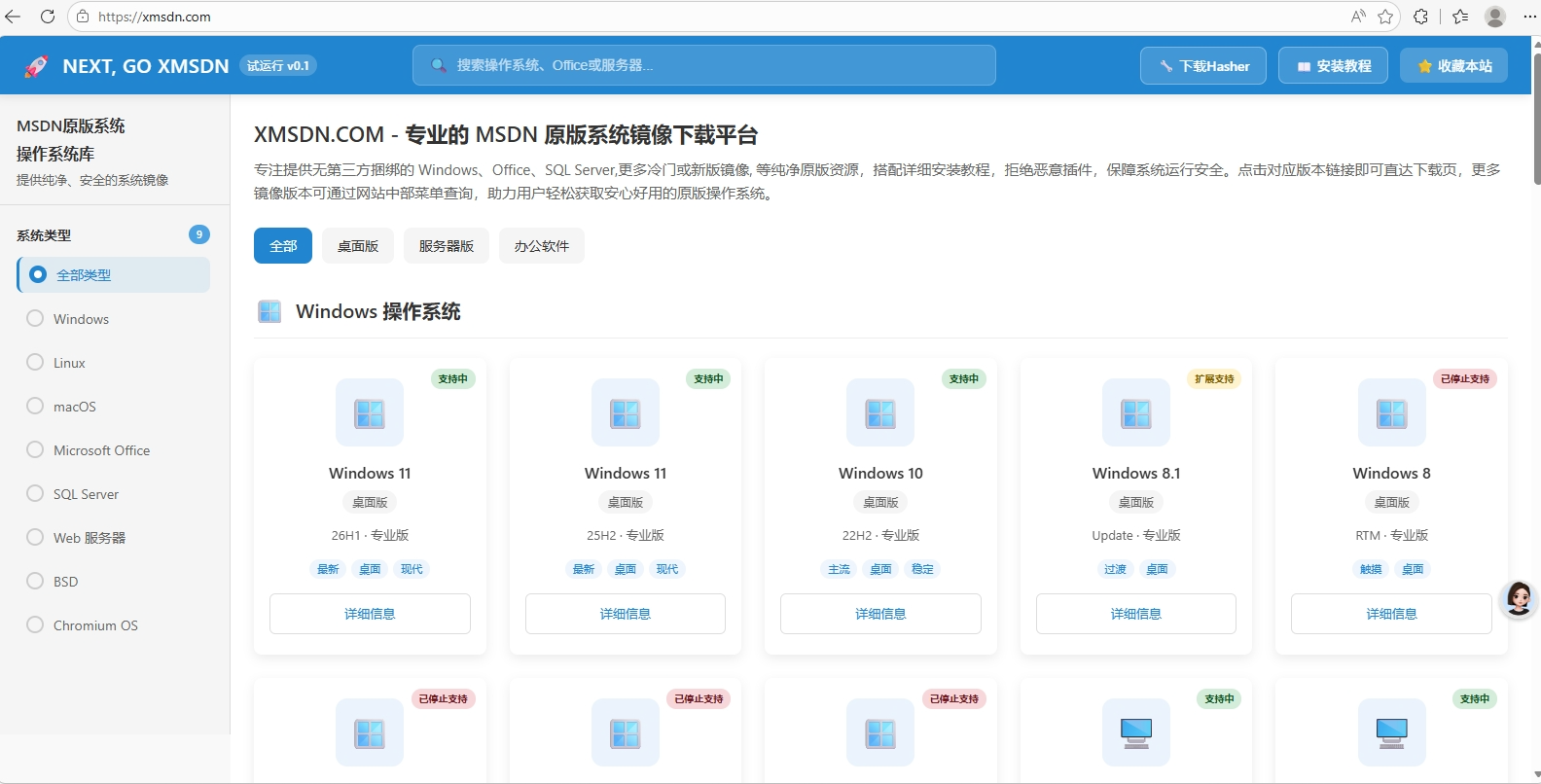Open 详细信息 for Windows 10
This screenshot has height=784, width=1541.
point(880,614)
